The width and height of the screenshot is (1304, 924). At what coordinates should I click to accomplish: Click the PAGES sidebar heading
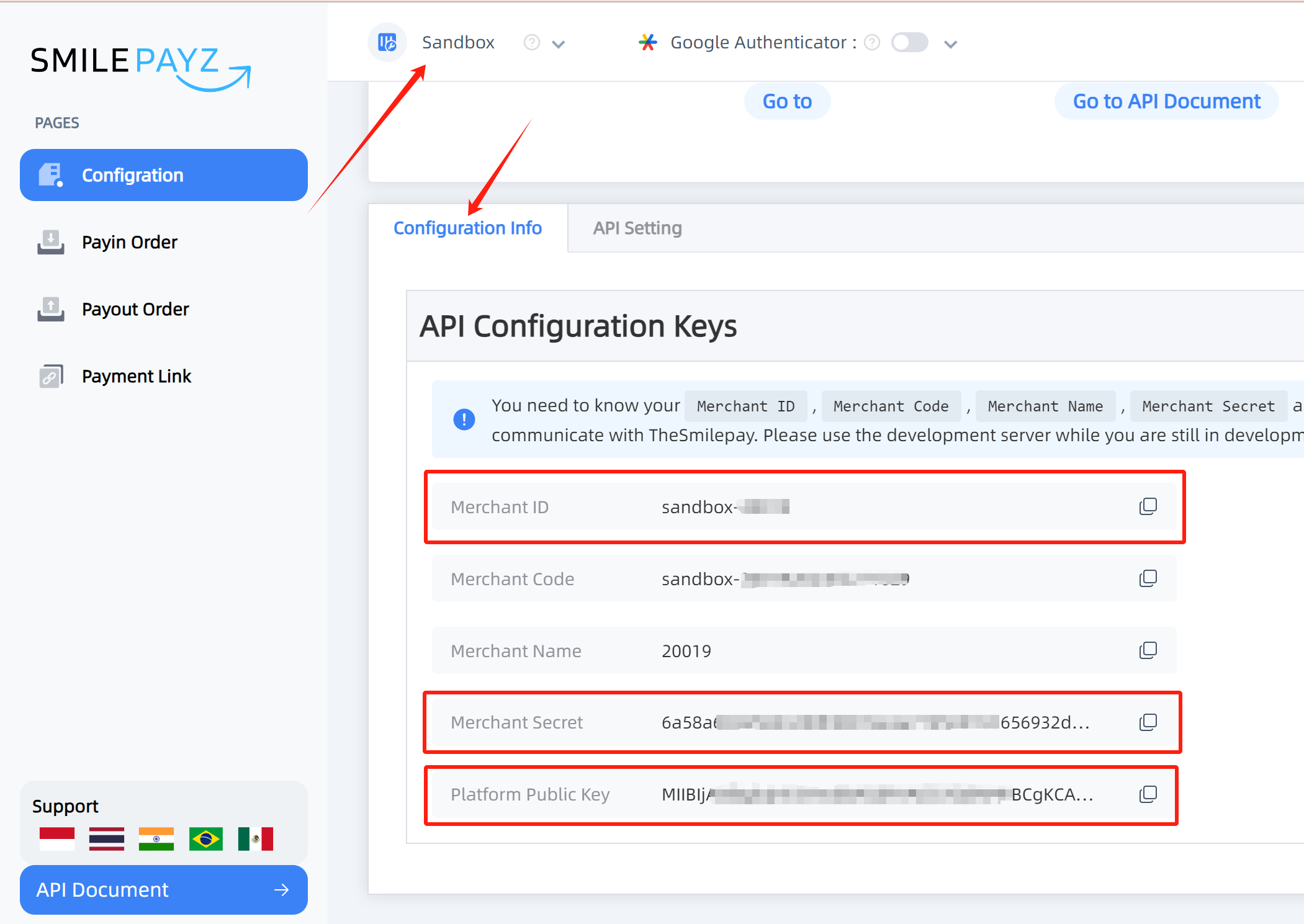pyautogui.click(x=57, y=123)
